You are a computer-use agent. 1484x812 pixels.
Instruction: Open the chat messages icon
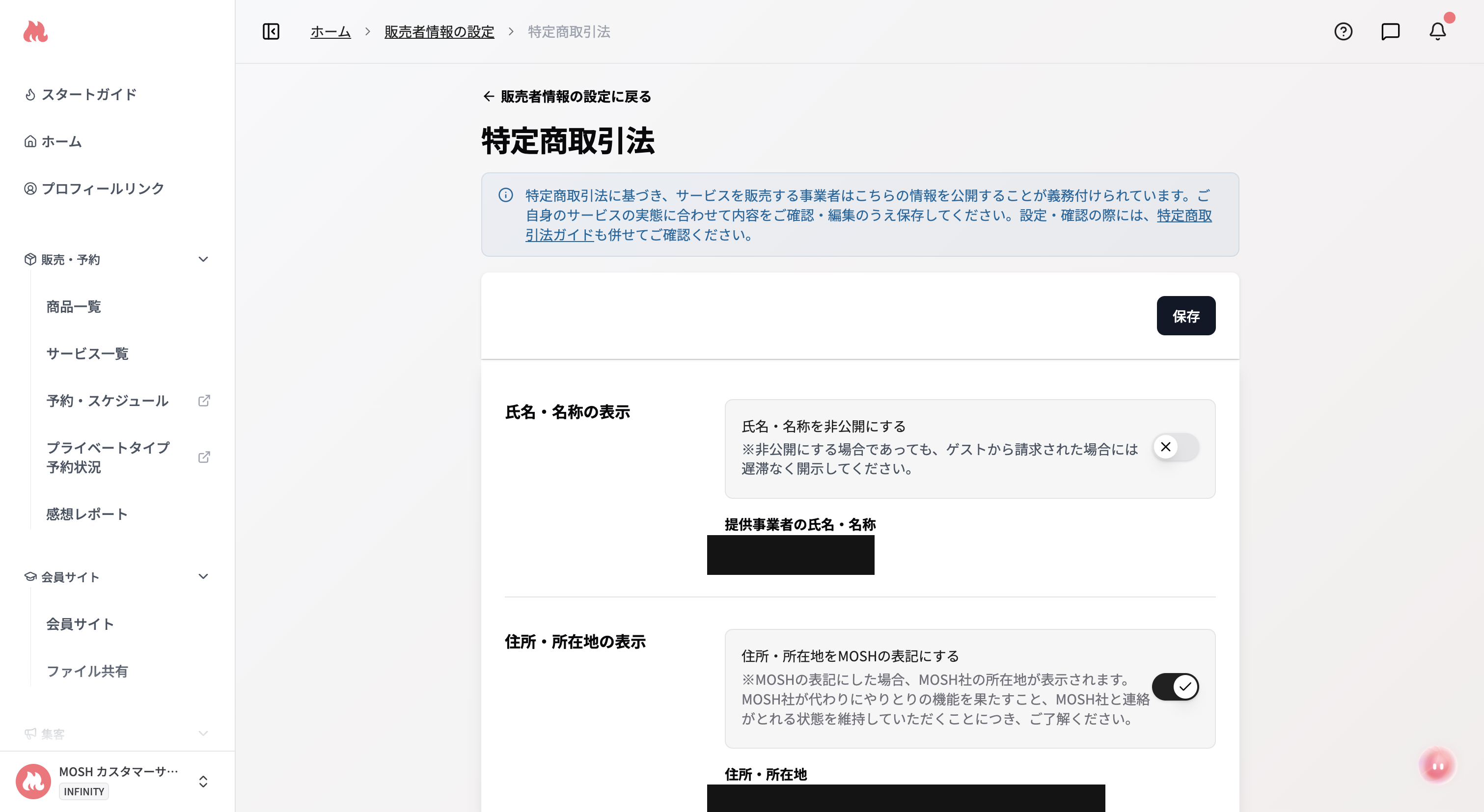click(1390, 31)
